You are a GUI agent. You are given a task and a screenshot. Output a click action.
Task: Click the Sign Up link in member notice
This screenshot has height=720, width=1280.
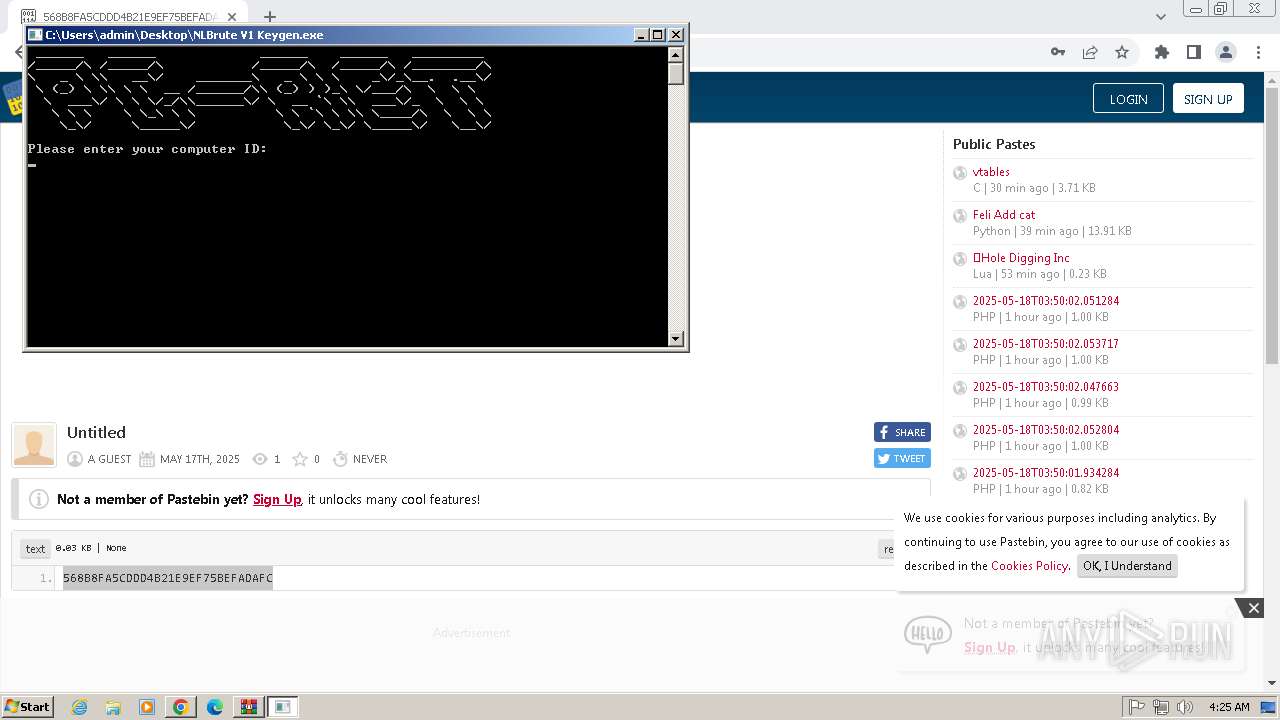pyautogui.click(x=277, y=499)
